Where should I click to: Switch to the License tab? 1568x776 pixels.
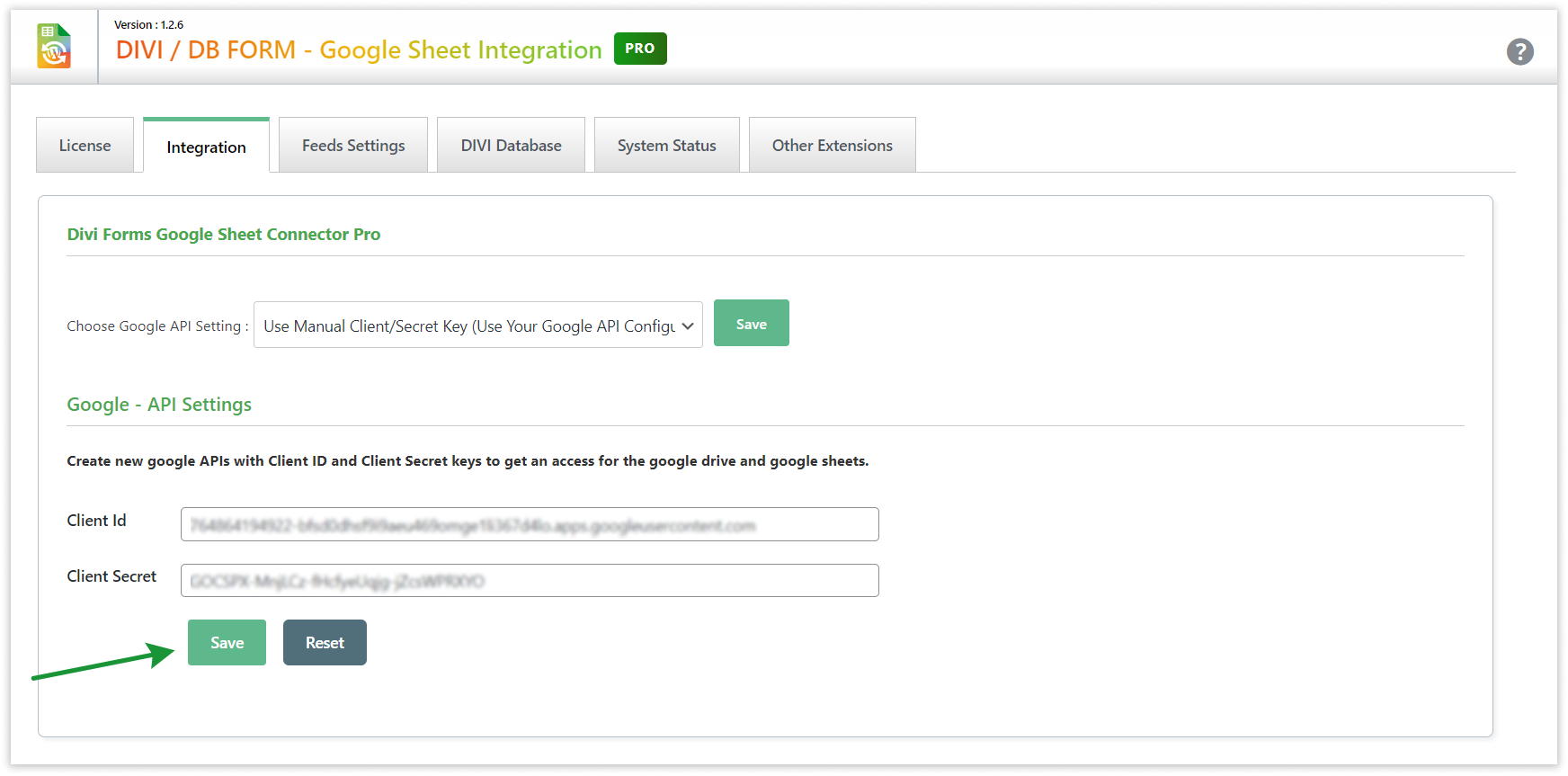pos(85,146)
